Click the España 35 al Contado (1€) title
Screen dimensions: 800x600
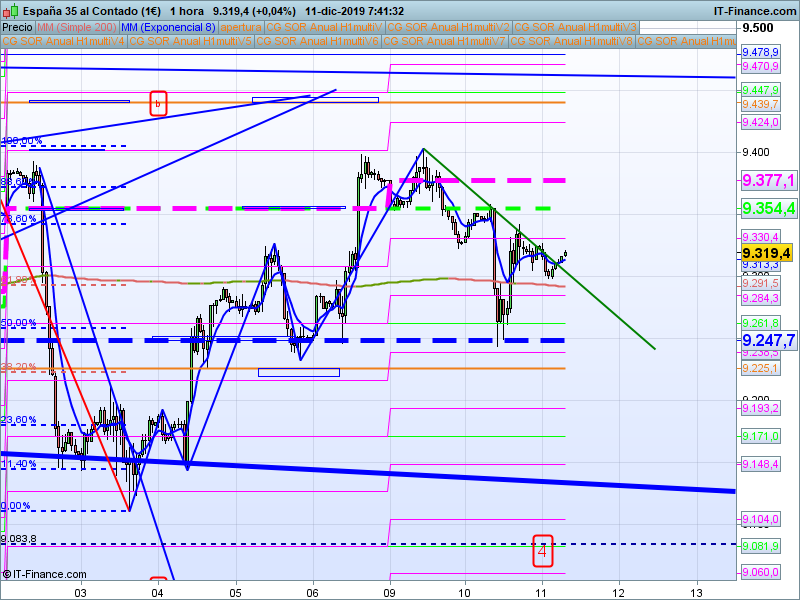tap(92, 11)
